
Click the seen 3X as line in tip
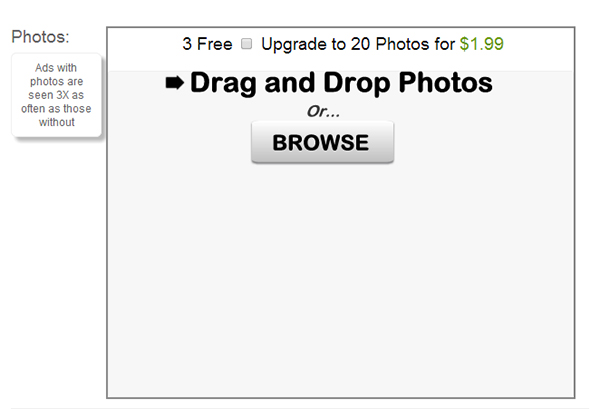56,95
